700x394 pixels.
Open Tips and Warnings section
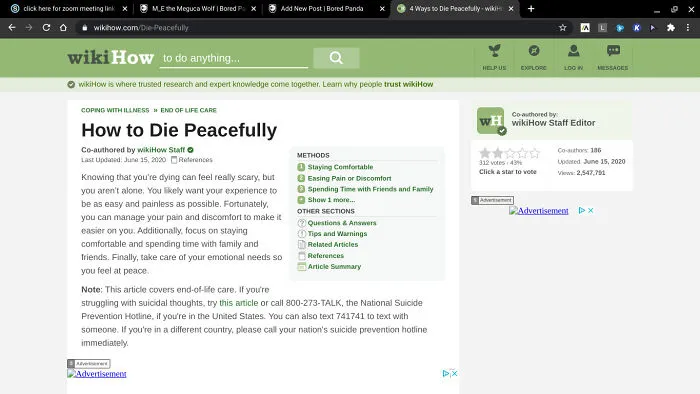pyautogui.click(x=337, y=234)
